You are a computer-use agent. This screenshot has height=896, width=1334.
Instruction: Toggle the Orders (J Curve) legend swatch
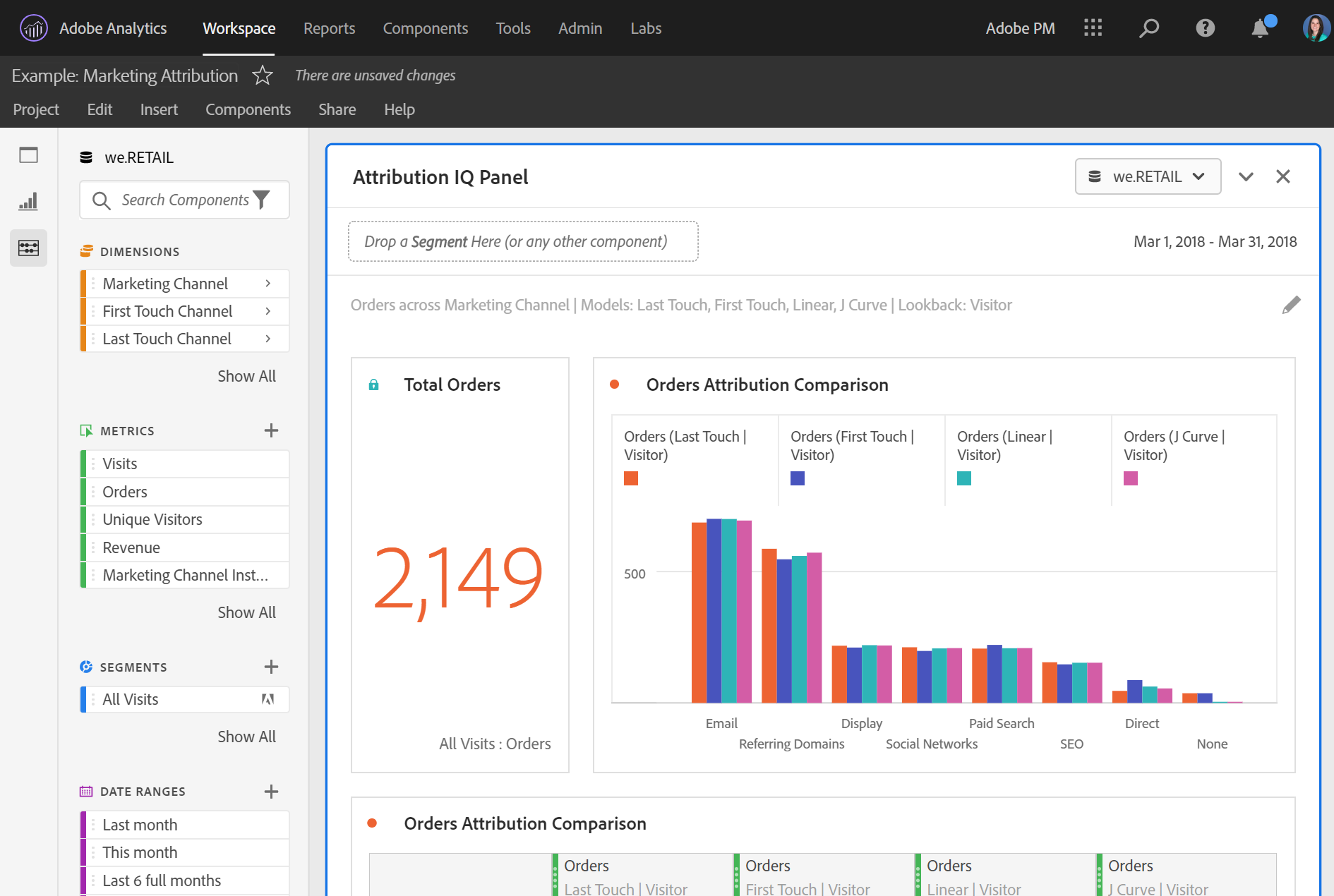1130,478
